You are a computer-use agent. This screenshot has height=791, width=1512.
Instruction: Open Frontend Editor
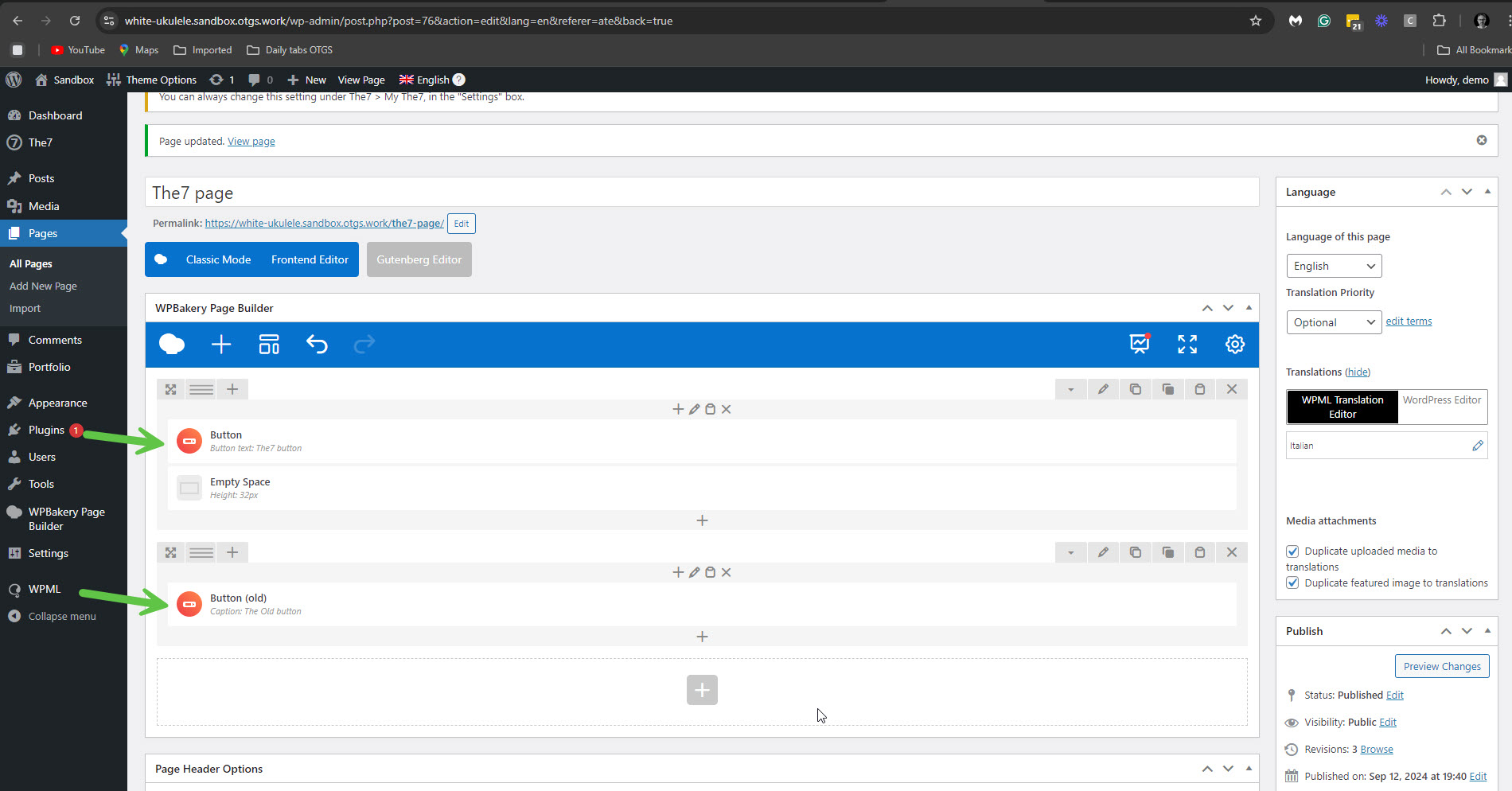click(x=310, y=259)
